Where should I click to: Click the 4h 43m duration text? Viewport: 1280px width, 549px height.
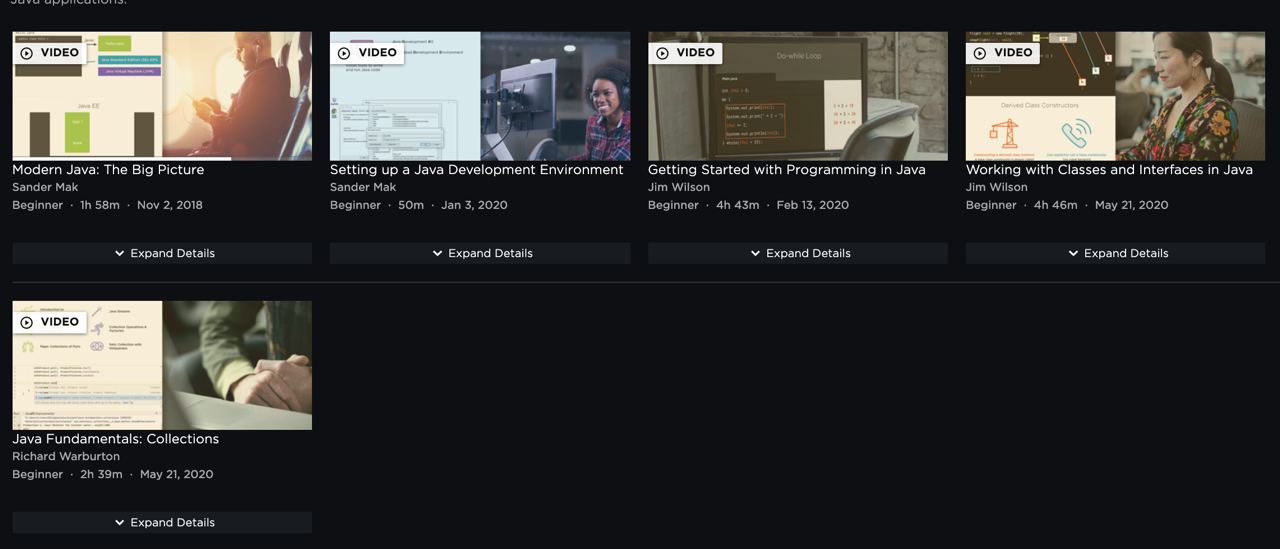point(738,205)
